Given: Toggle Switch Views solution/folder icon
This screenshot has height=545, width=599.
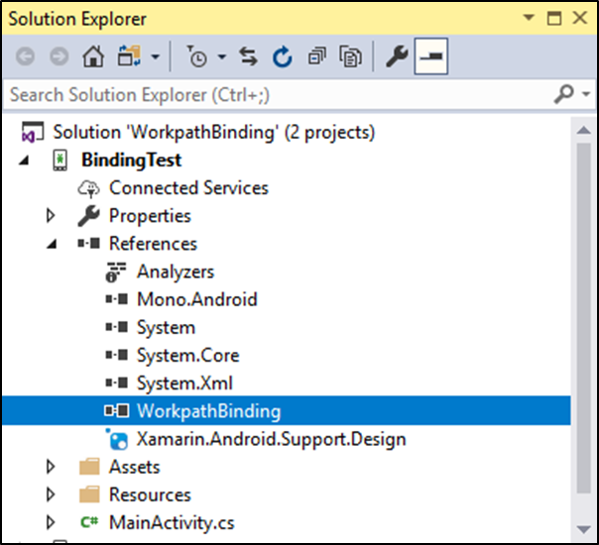Looking at the screenshot, I should pyautogui.click(x=129, y=57).
